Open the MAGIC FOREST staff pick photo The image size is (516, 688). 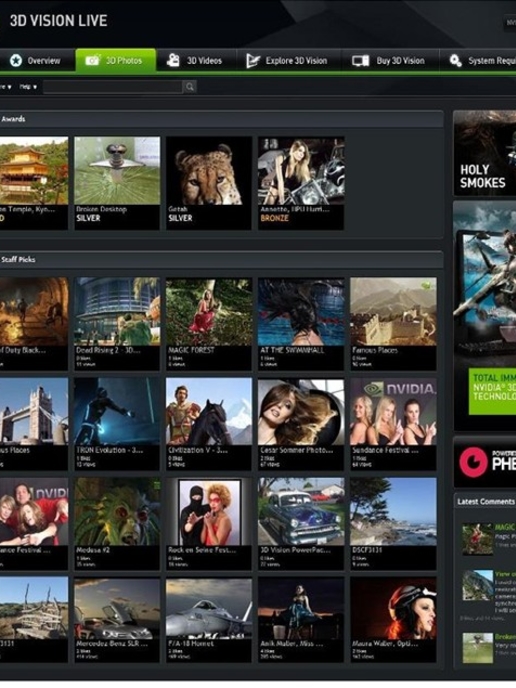click(209, 311)
